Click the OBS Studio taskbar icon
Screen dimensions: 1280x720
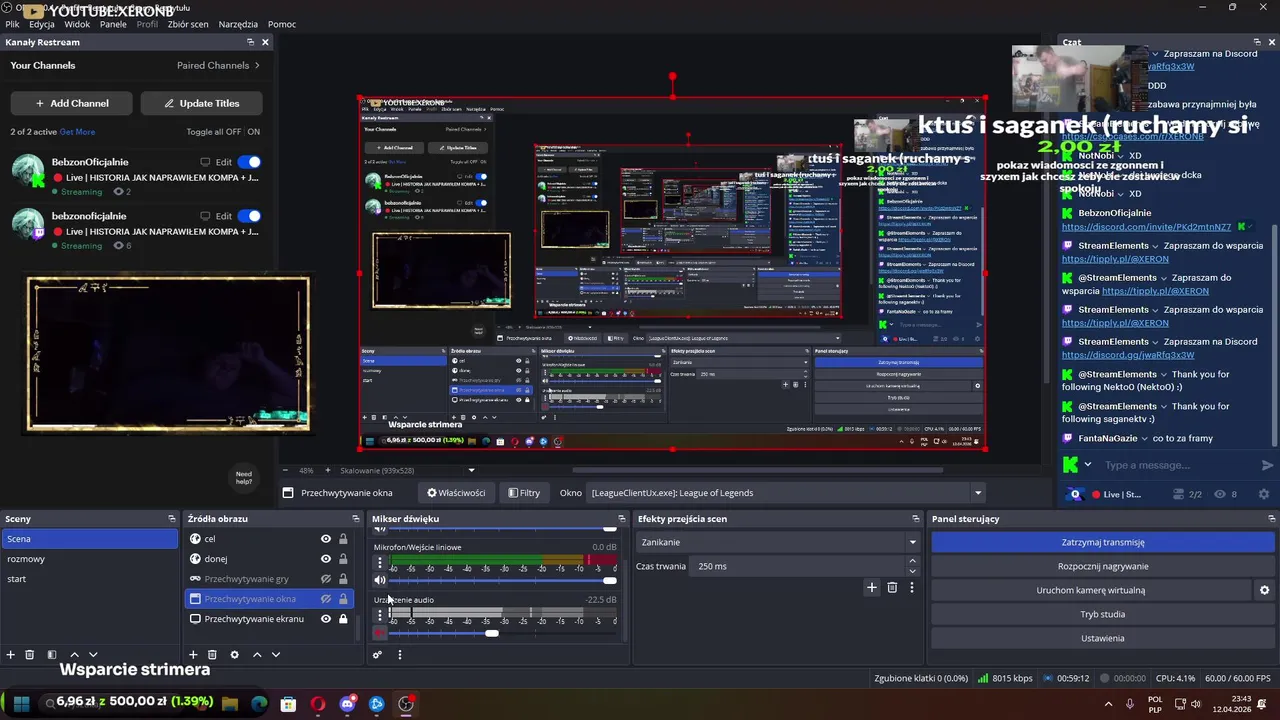pos(406,703)
